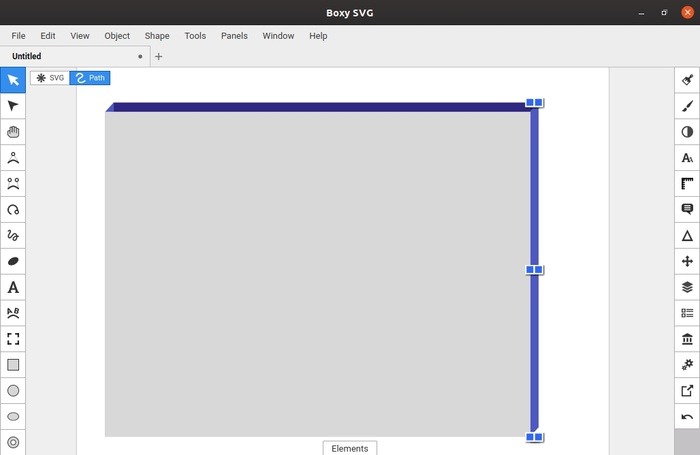Select the cubic bezier pen tool
Viewport: 700px width, 455px height.
point(13,184)
